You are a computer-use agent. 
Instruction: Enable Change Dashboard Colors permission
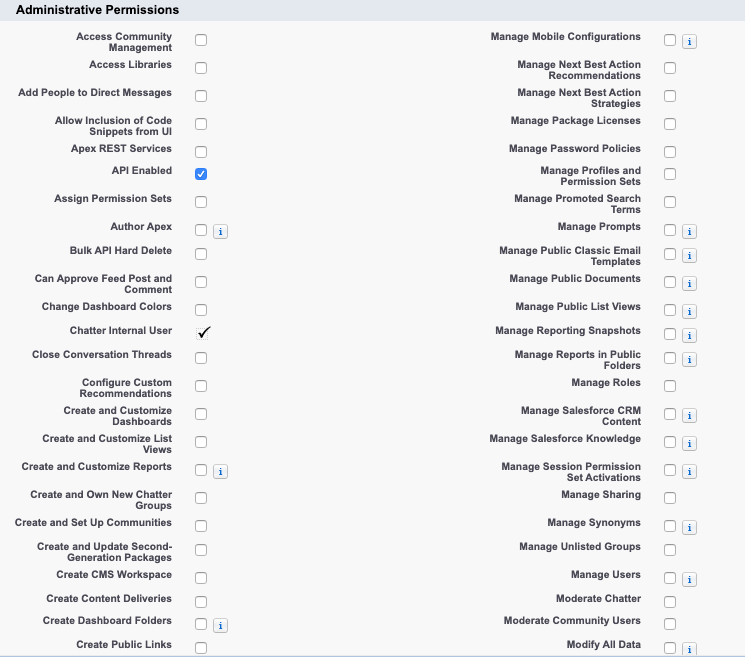point(201,310)
